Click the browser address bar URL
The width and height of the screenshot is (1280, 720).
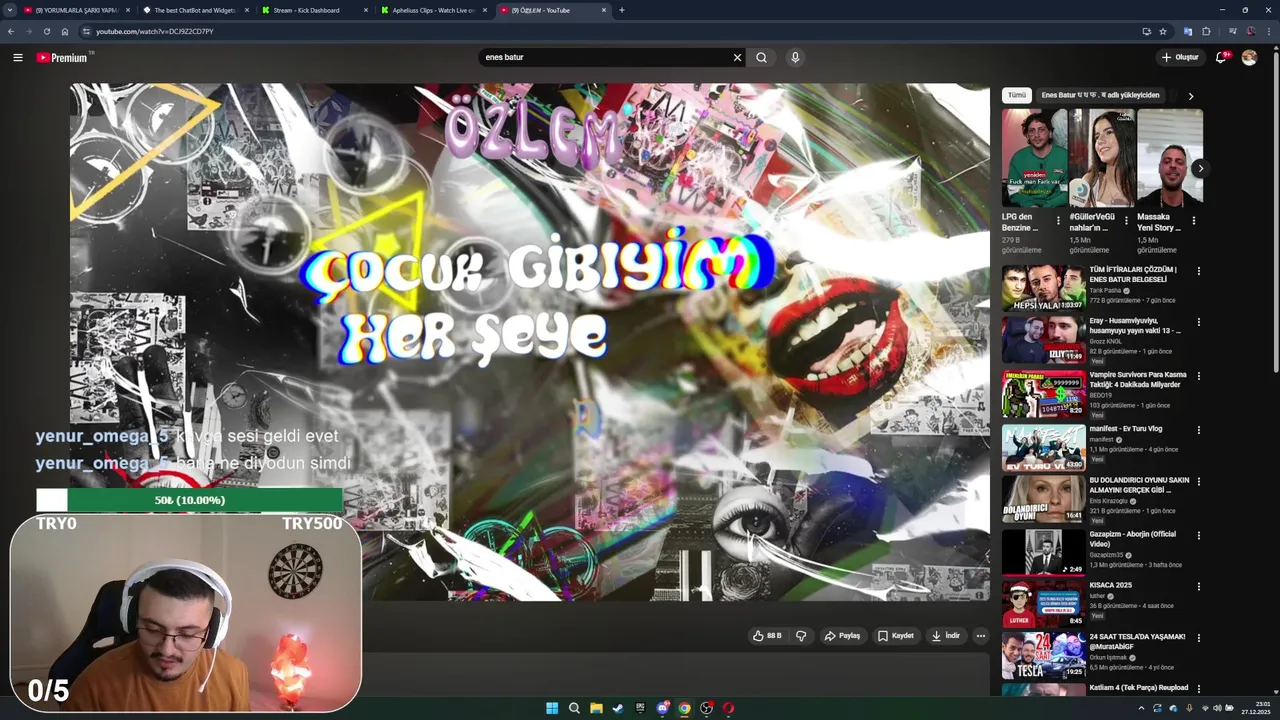click(x=154, y=31)
